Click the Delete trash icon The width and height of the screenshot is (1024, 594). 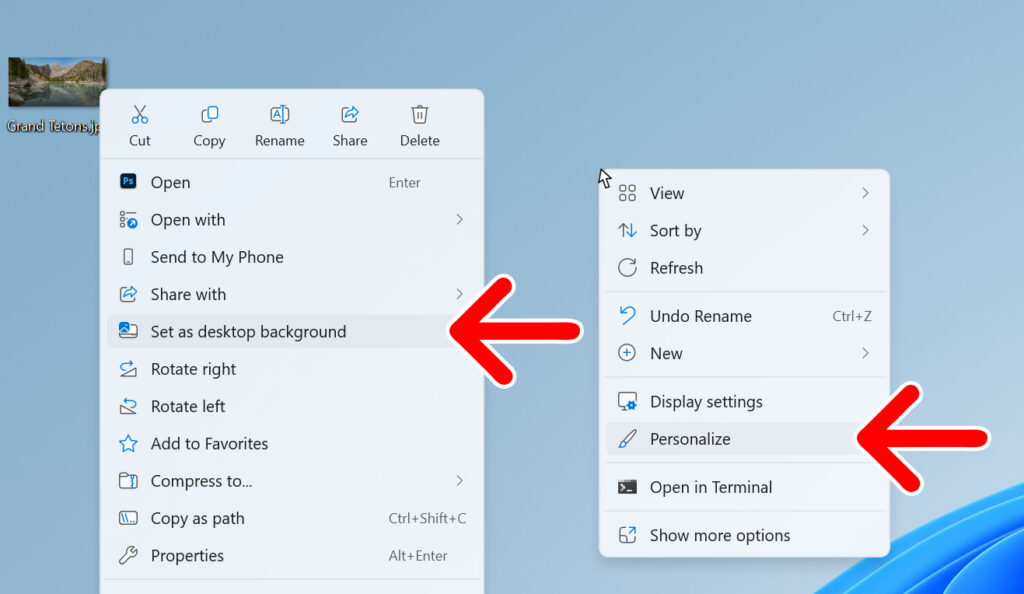tap(419, 113)
